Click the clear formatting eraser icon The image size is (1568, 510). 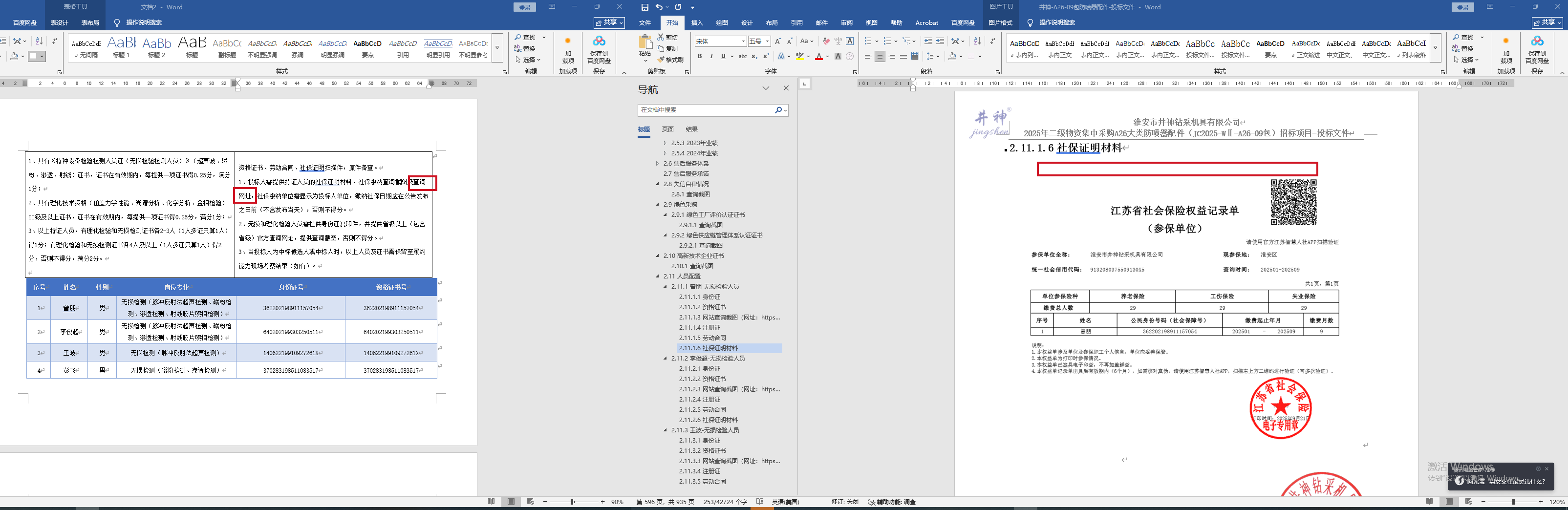pos(826,42)
